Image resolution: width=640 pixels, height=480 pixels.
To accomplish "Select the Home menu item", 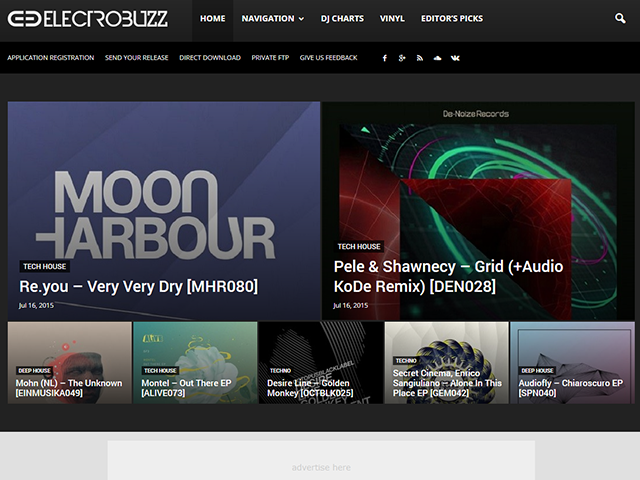I will 213,19.
